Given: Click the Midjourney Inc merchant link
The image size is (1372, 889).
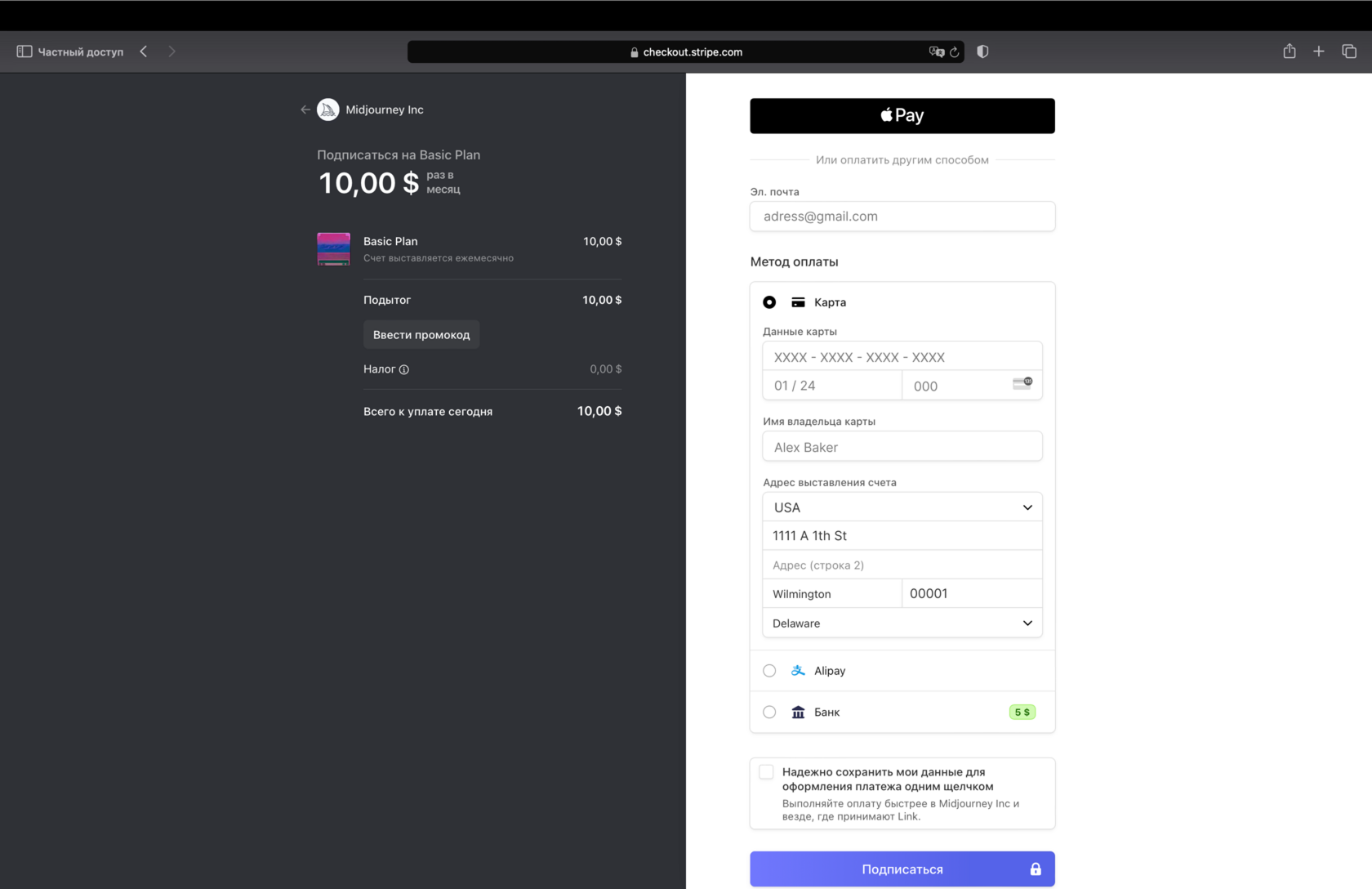Looking at the screenshot, I should (385, 109).
